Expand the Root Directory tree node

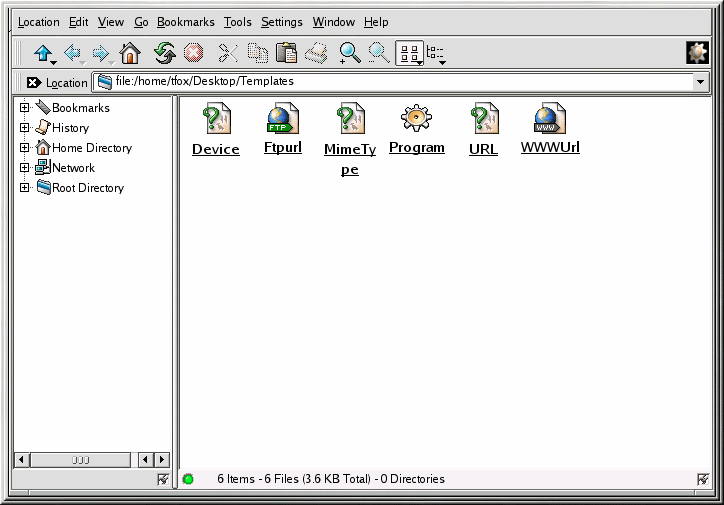coord(25,188)
